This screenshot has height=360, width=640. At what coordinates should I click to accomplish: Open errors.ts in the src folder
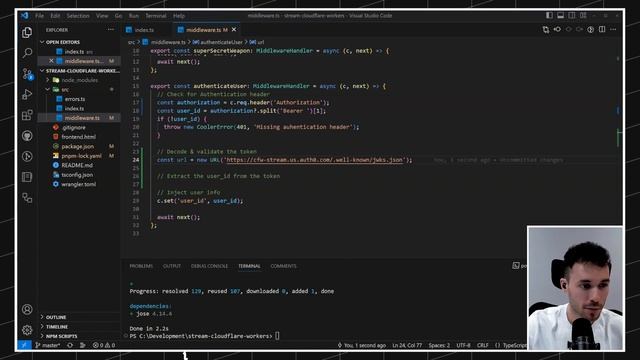coord(79,99)
